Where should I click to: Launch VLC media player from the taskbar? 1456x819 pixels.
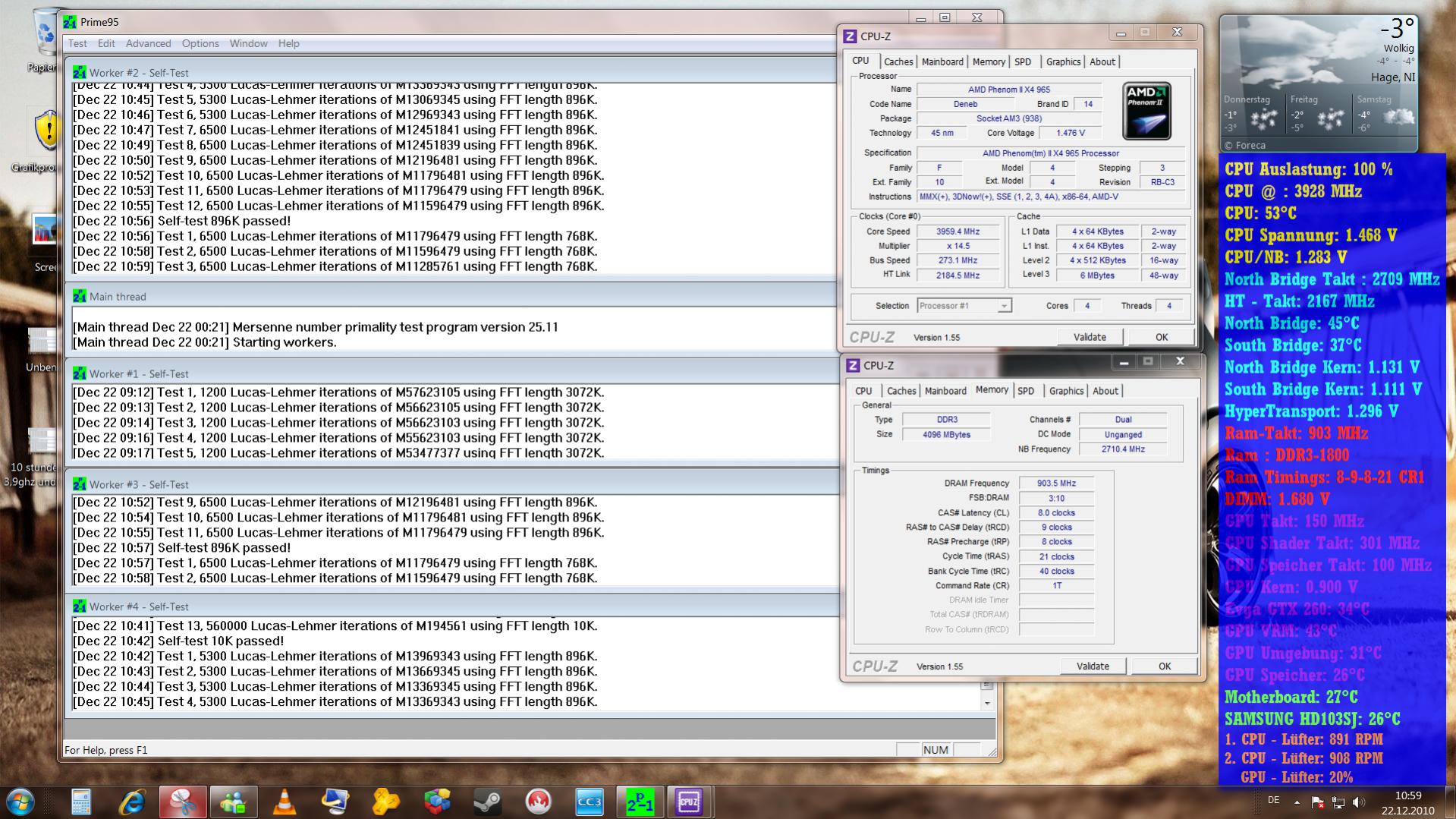pos(285,802)
